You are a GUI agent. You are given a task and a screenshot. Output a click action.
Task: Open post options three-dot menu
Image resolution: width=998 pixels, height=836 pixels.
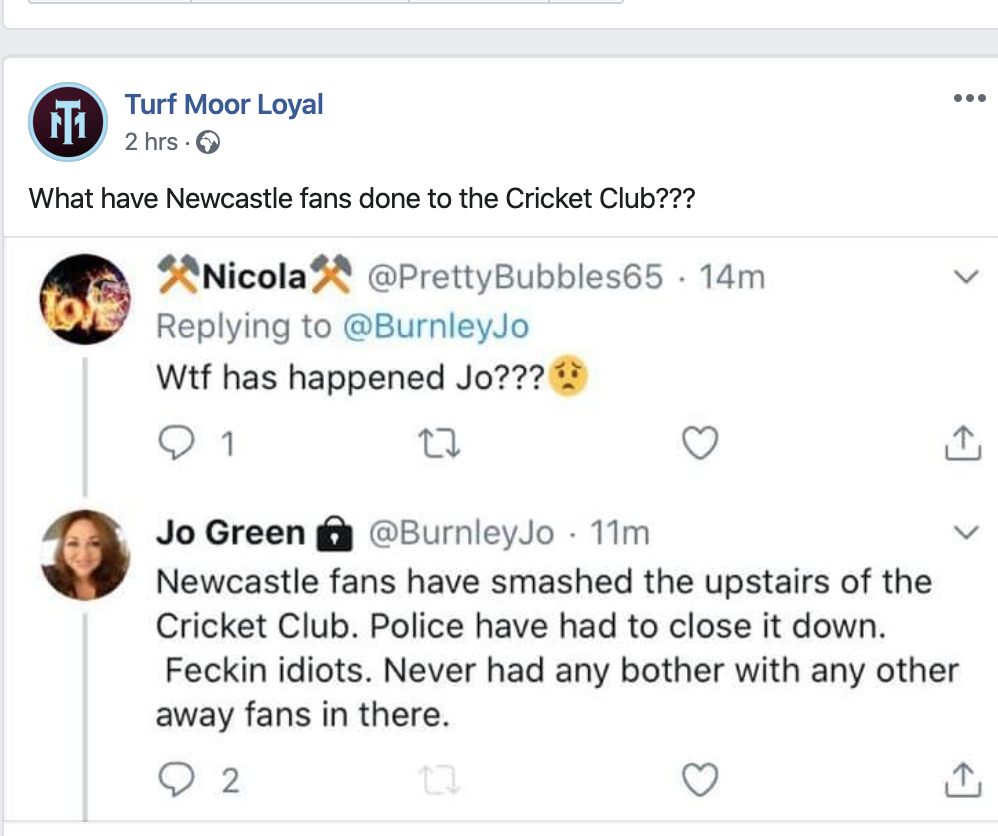tap(969, 98)
